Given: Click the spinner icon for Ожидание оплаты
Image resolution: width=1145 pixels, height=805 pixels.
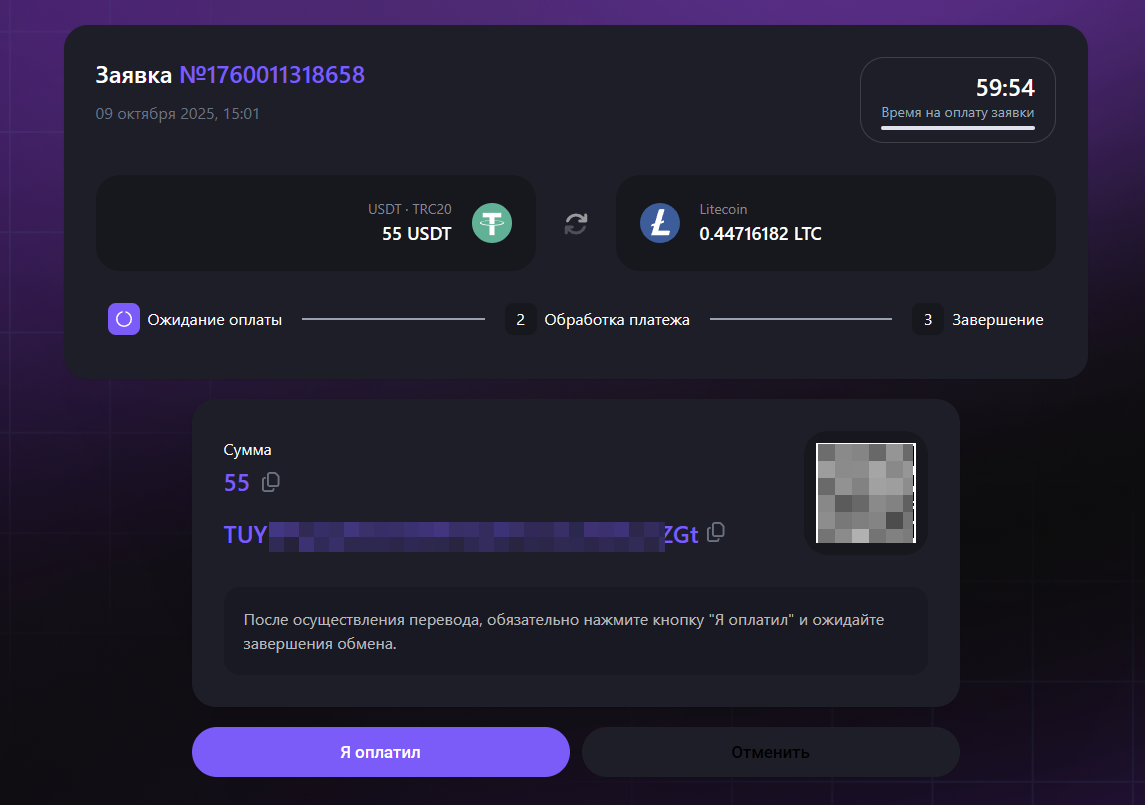Looking at the screenshot, I should coord(124,320).
